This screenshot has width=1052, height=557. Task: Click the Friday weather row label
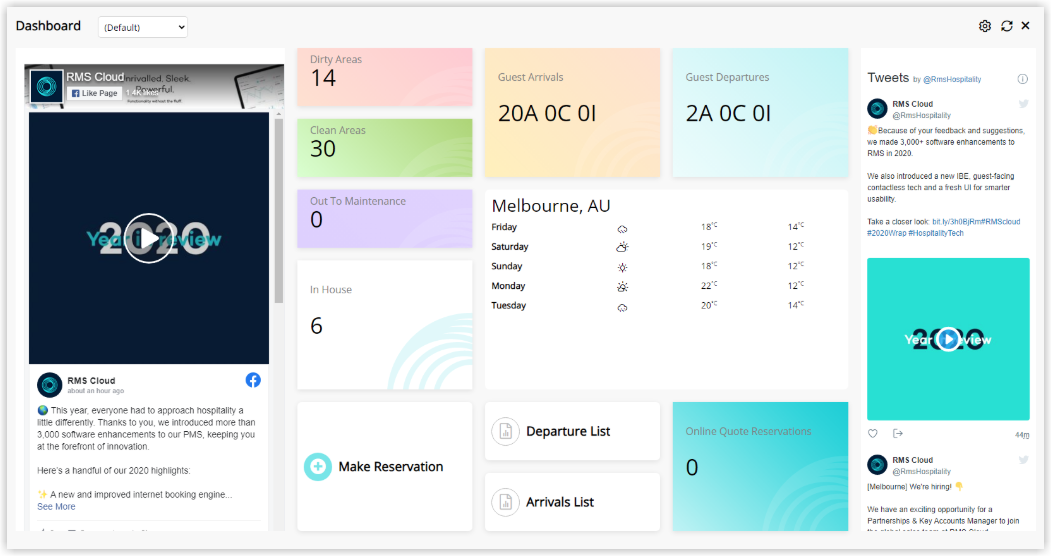tap(504, 227)
